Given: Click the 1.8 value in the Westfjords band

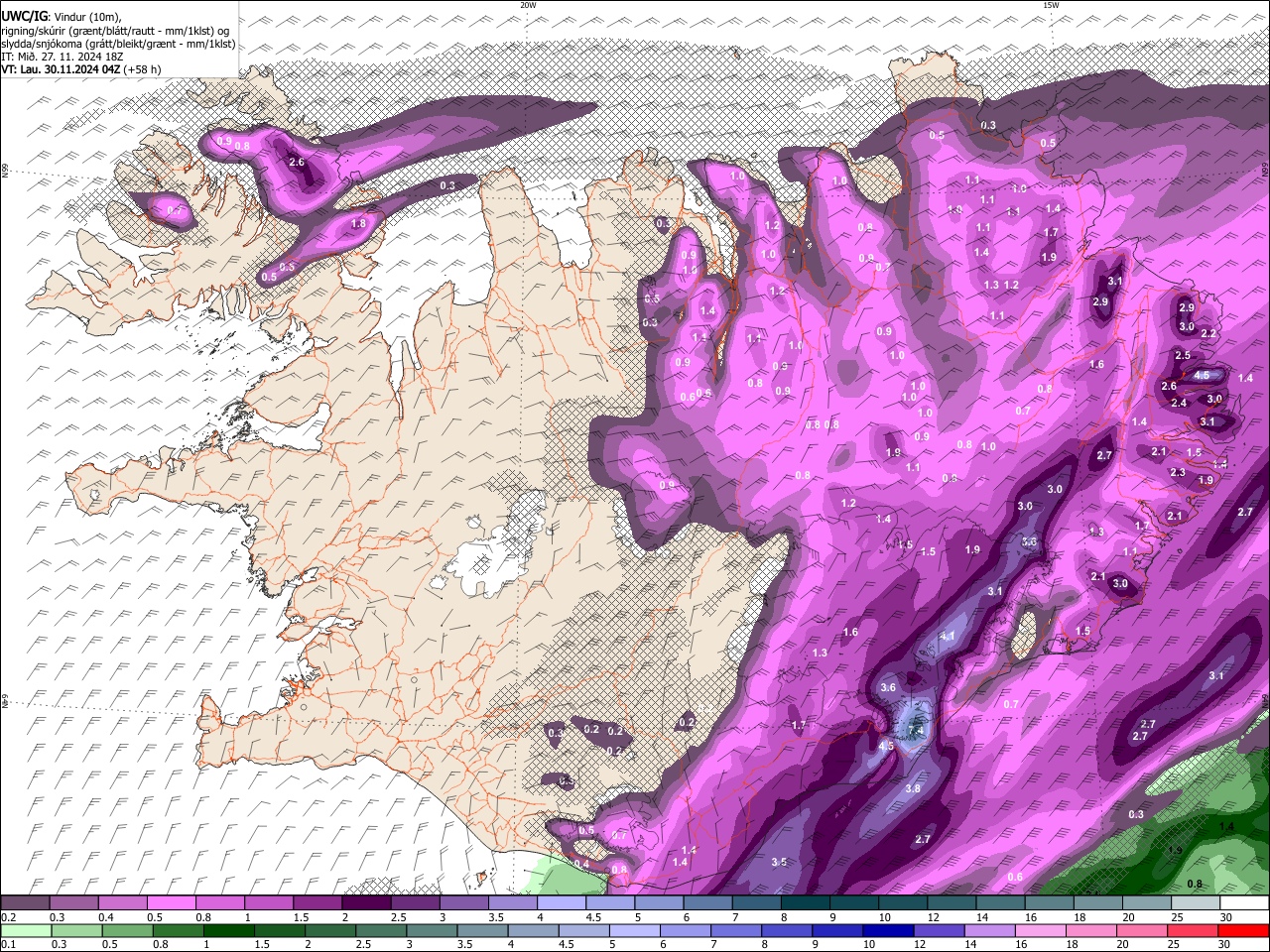Looking at the screenshot, I should 359,224.
